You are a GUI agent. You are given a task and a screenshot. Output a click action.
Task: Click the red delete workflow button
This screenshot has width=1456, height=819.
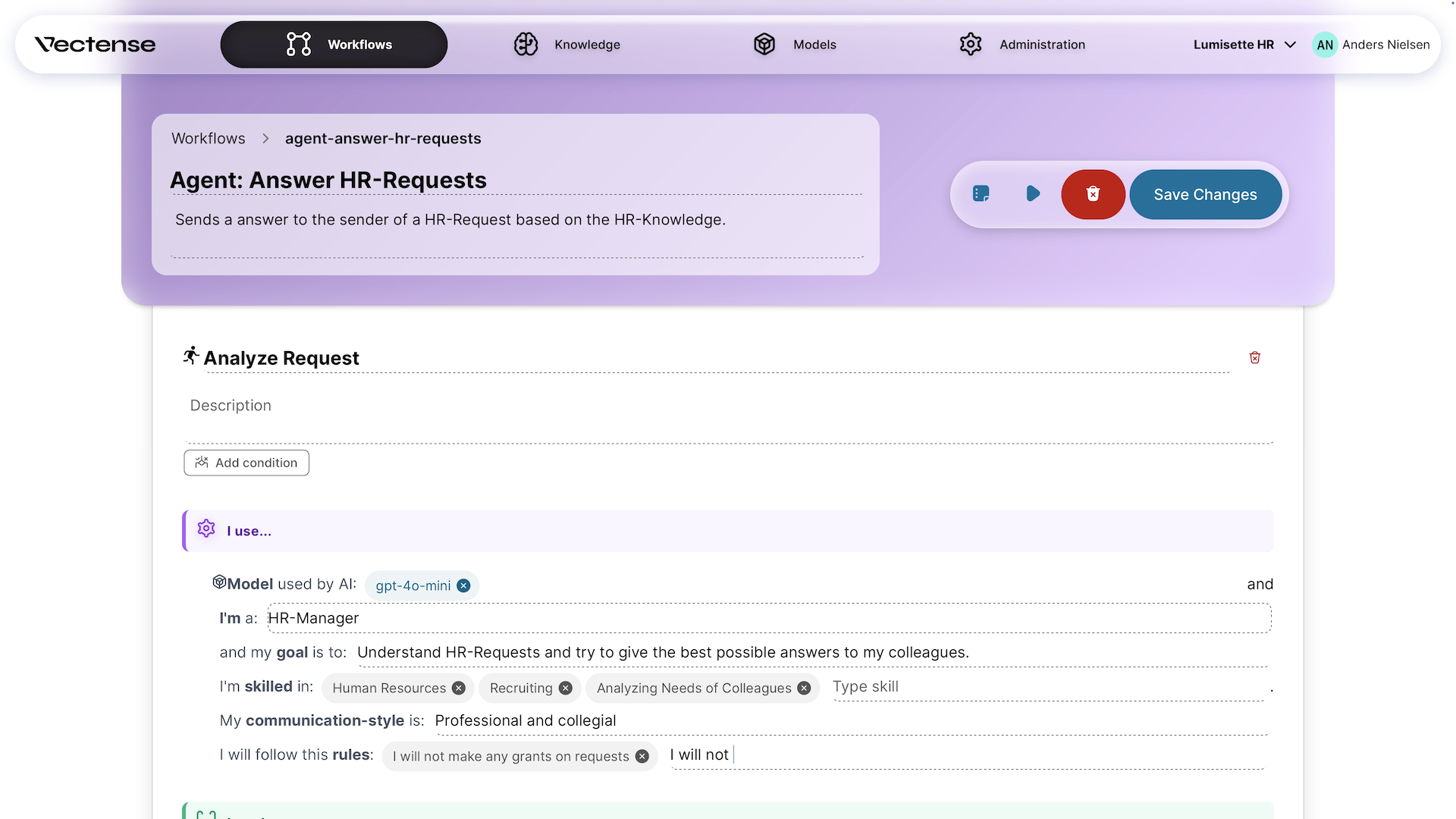pyautogui.click(x=1093, y=194)
